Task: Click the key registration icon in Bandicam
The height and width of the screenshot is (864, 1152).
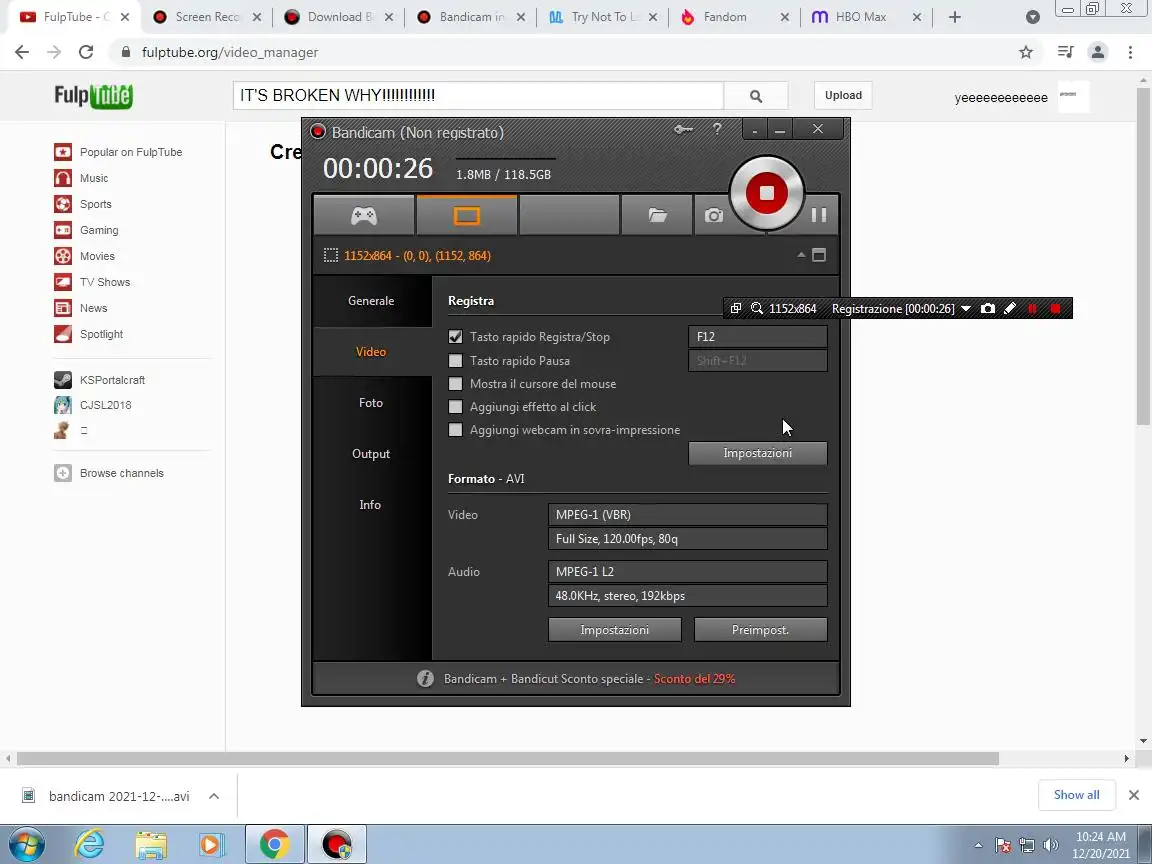Action: coord(683,129)
